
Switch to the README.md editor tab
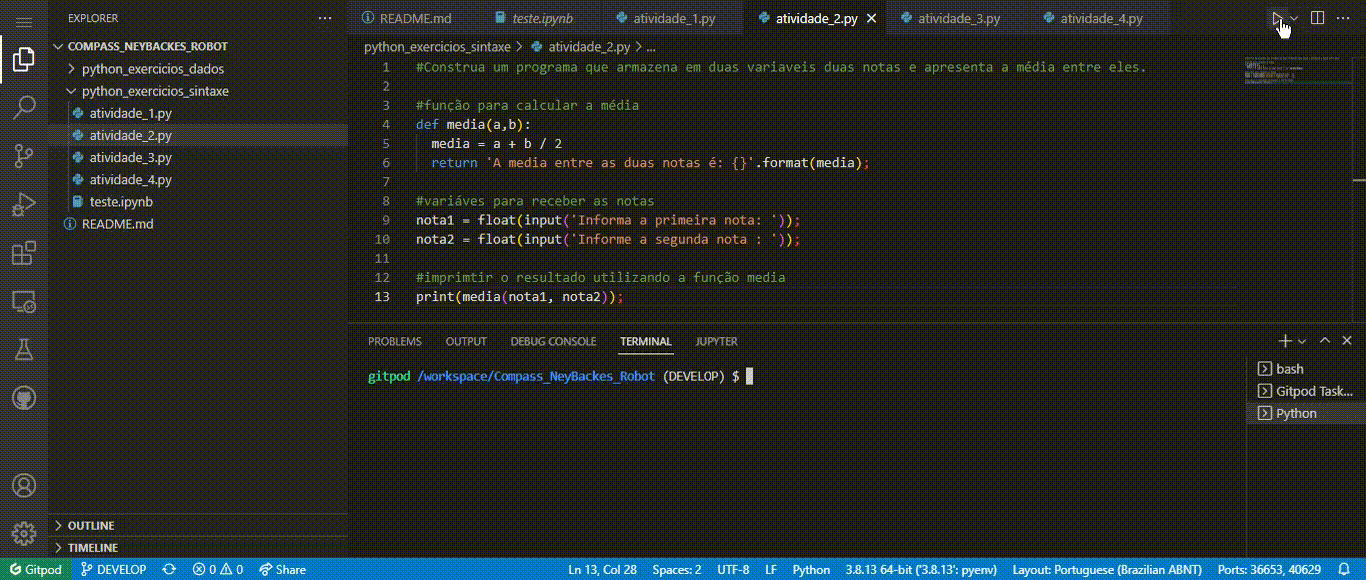415,18
